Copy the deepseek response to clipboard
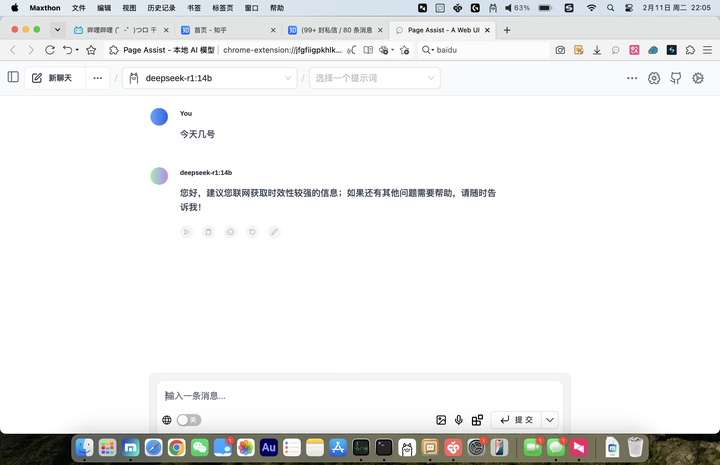 click(x=208, y=232)
